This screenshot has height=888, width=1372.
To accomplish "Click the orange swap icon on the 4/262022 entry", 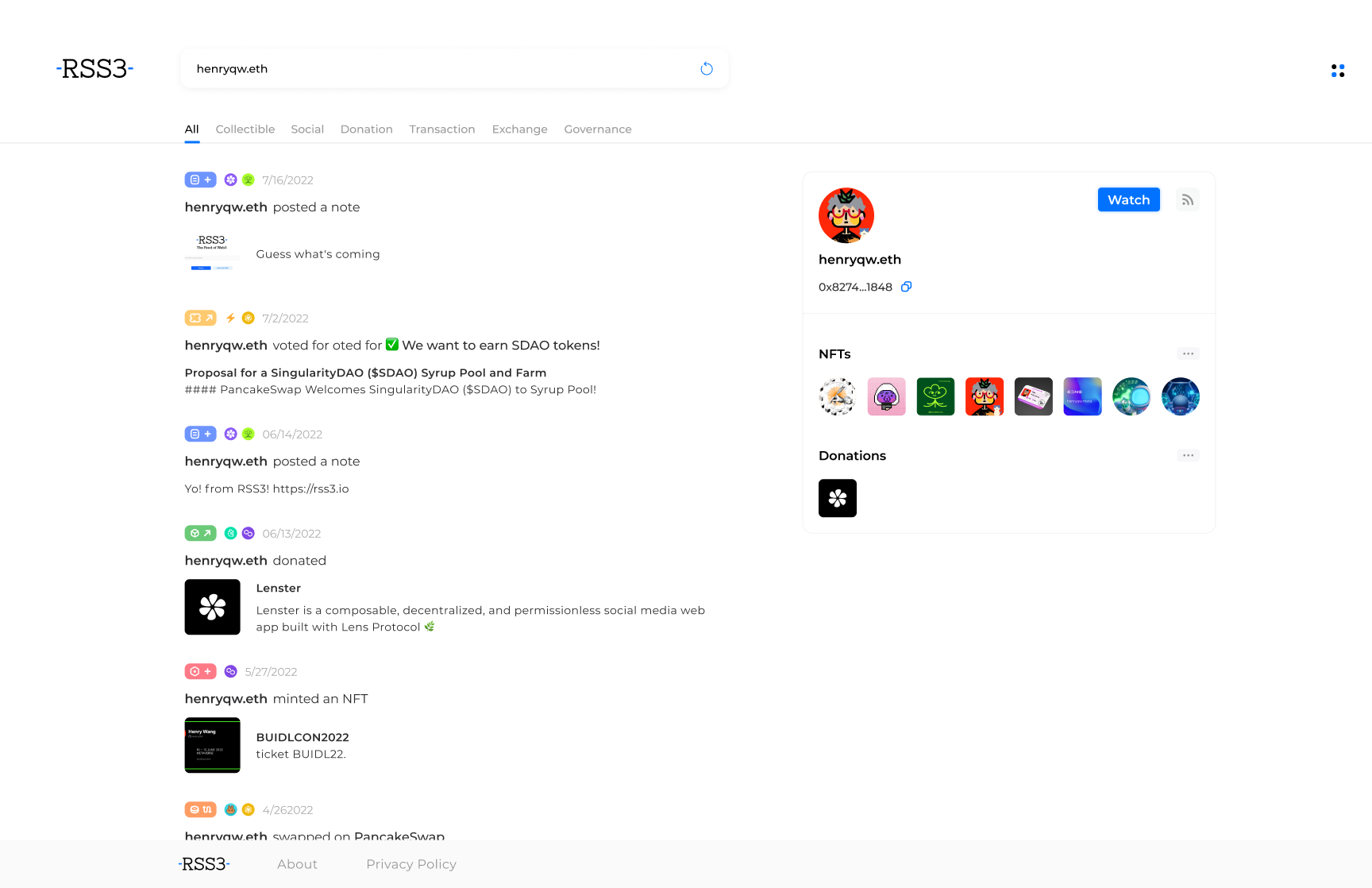I will pos(200,809).
